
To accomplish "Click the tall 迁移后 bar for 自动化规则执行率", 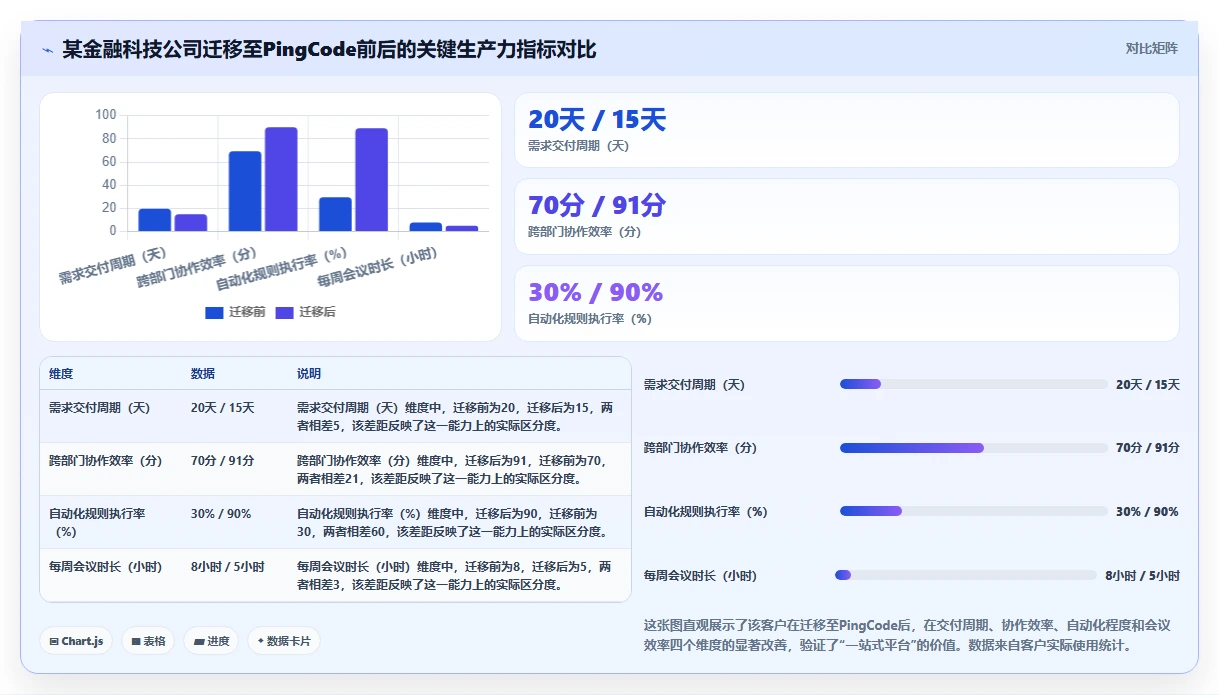I will 371,180.
